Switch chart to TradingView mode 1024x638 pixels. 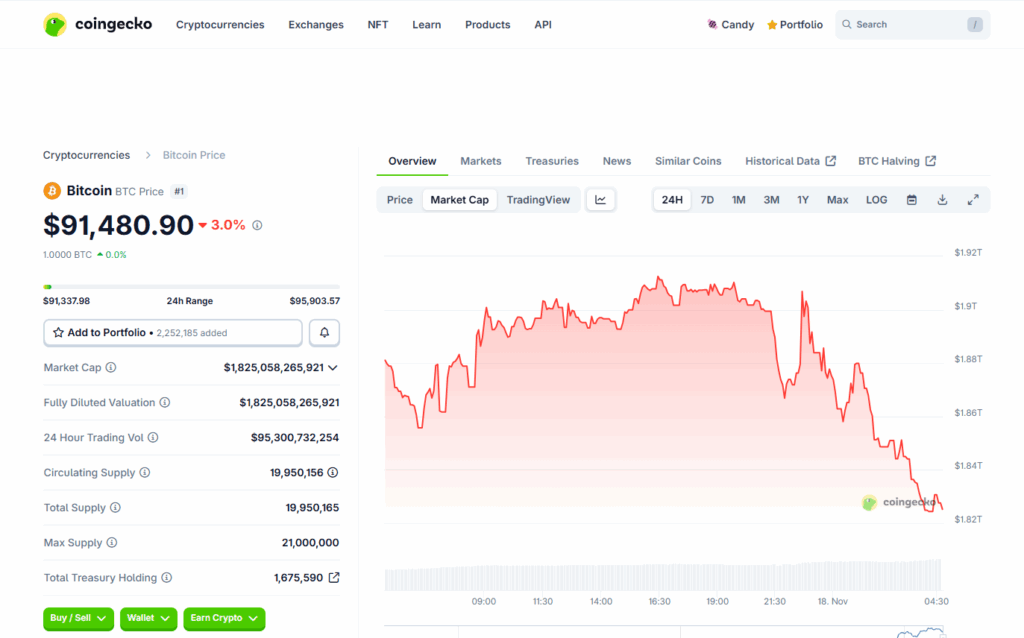(x=538, y=200)
